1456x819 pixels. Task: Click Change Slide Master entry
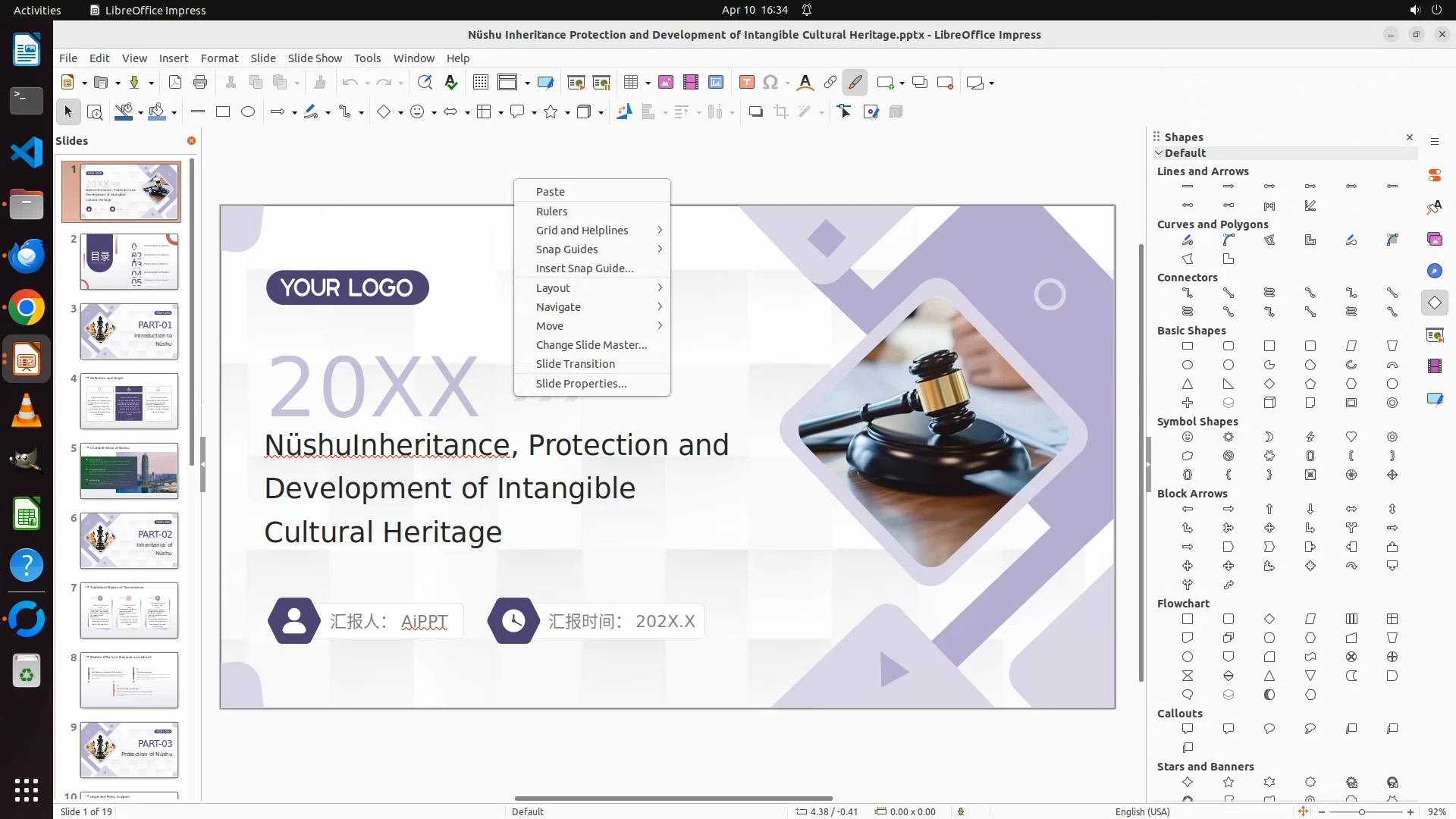coord(591,345)
